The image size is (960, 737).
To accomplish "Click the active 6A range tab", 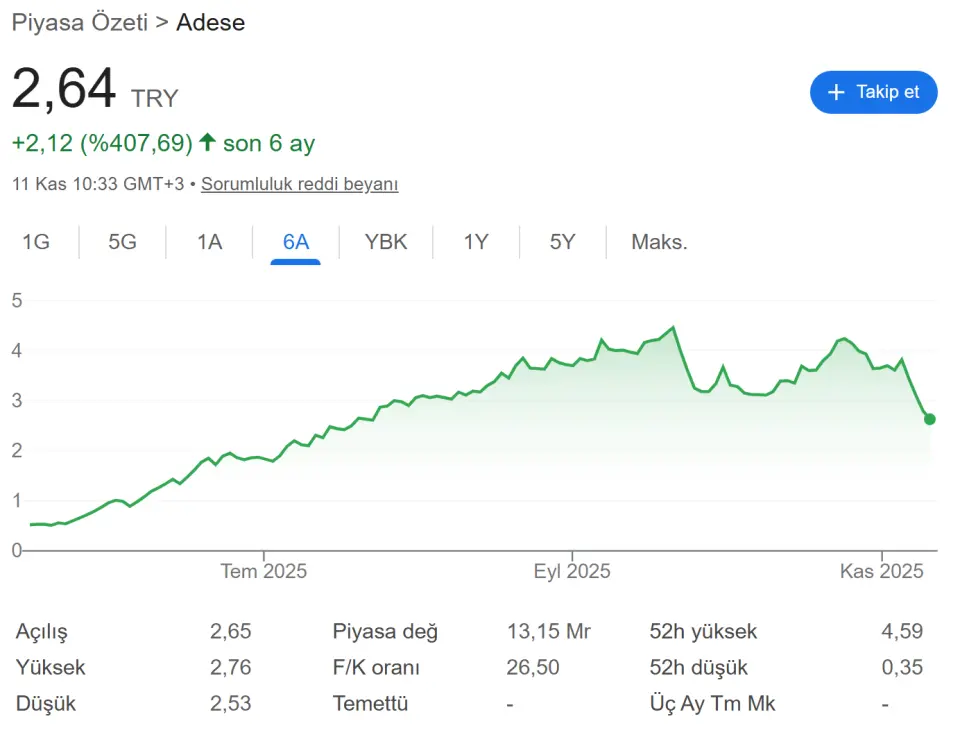I will click(296, 242).
